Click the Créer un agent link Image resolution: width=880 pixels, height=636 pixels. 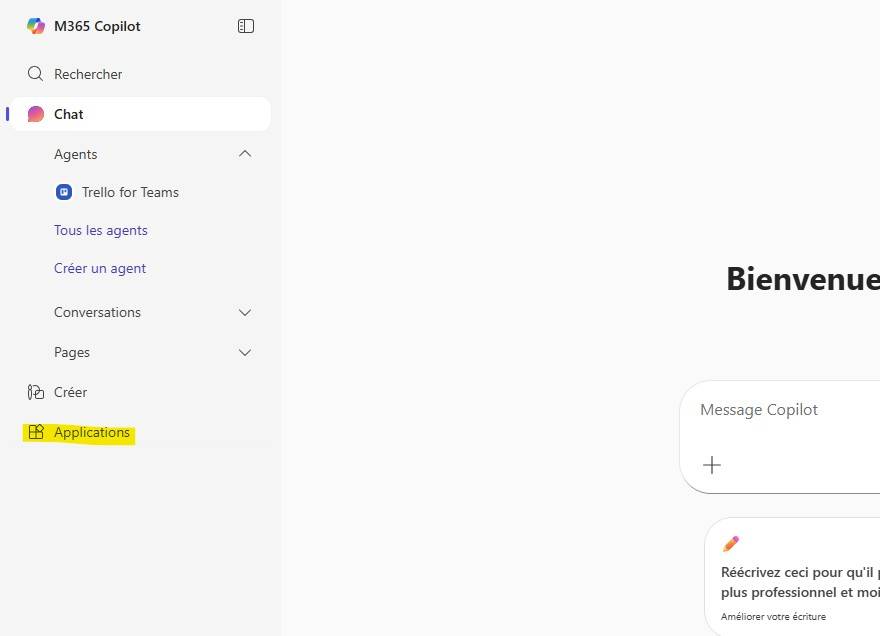100,268
